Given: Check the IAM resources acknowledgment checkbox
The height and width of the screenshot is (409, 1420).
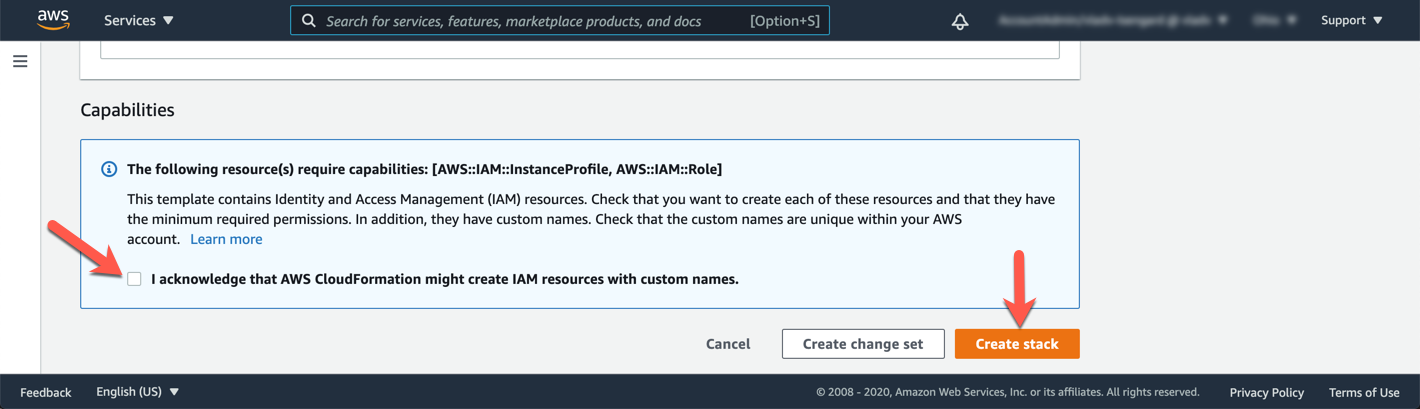Looking at the screenshot, I should coord(134,279).
